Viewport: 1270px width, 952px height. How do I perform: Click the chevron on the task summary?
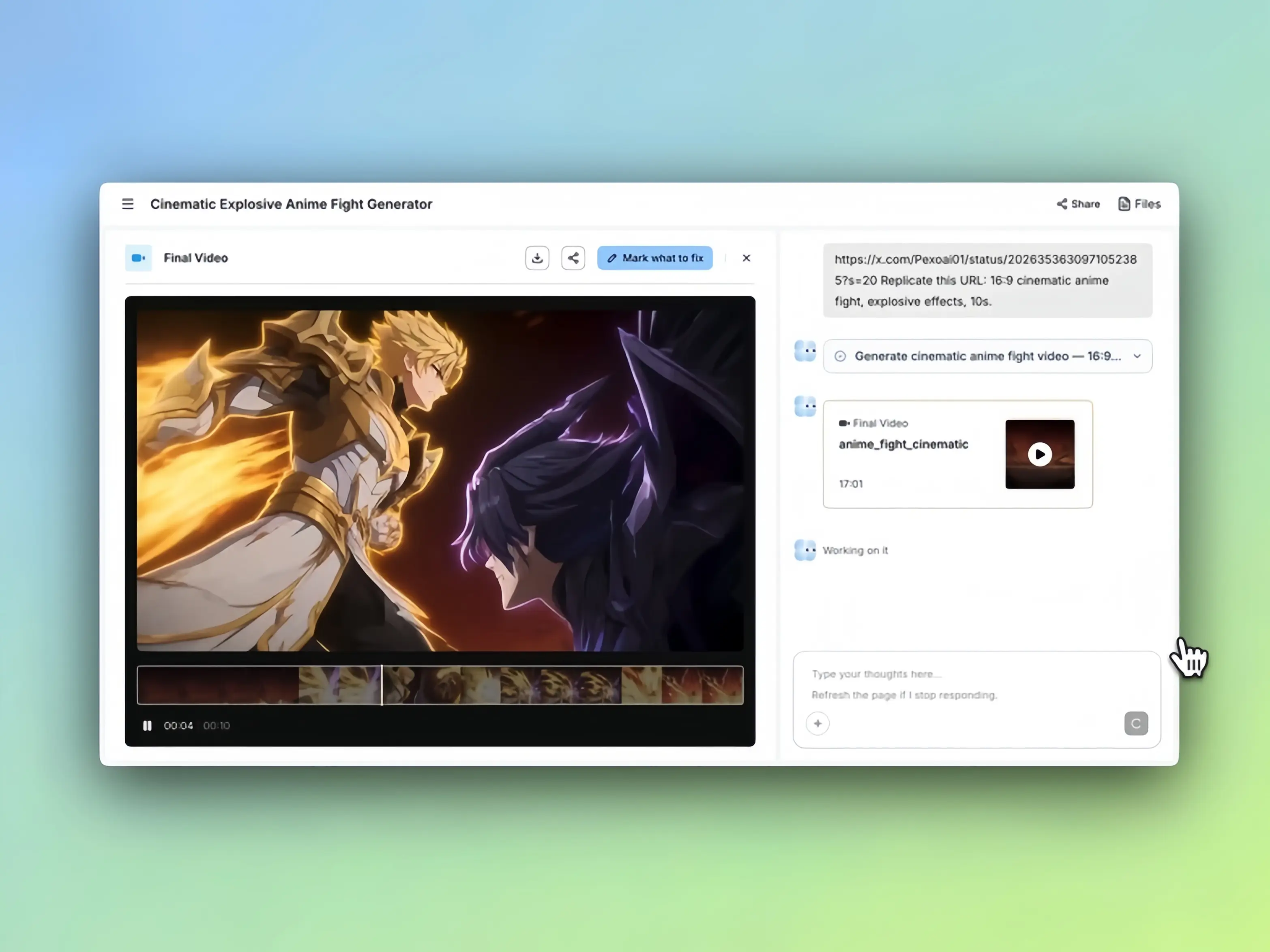(1137, 356)
